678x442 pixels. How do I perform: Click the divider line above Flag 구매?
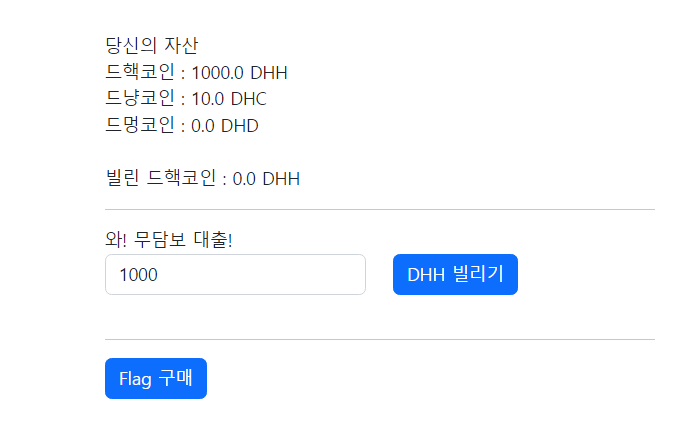[x=380, y=340]
